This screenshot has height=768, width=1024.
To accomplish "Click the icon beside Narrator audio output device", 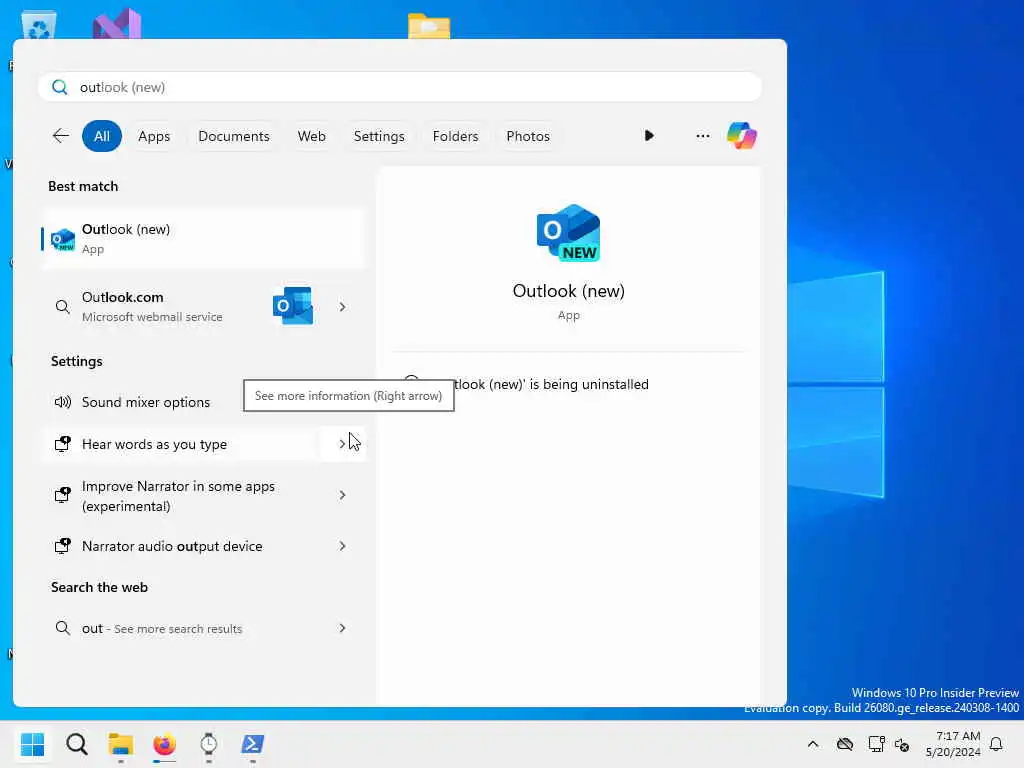I will tap(63, 546).
